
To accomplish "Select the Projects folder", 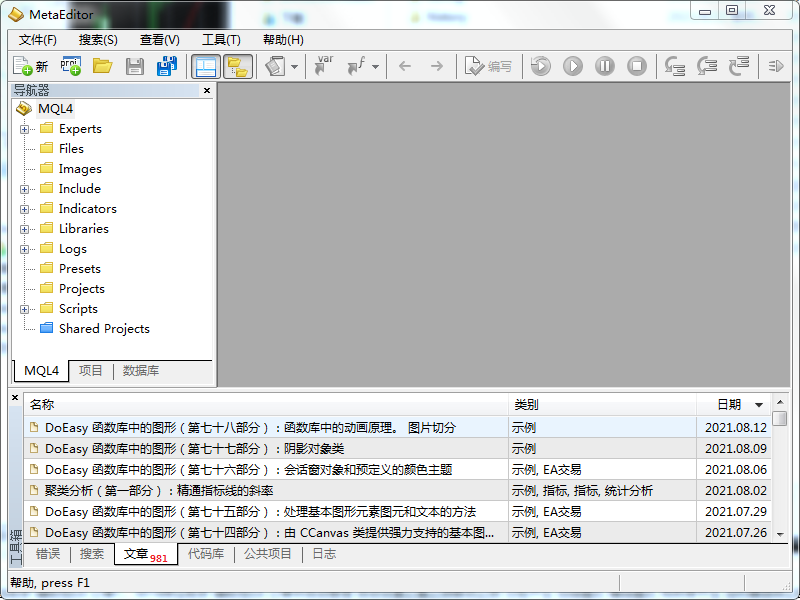I will [x=82, y=289].
